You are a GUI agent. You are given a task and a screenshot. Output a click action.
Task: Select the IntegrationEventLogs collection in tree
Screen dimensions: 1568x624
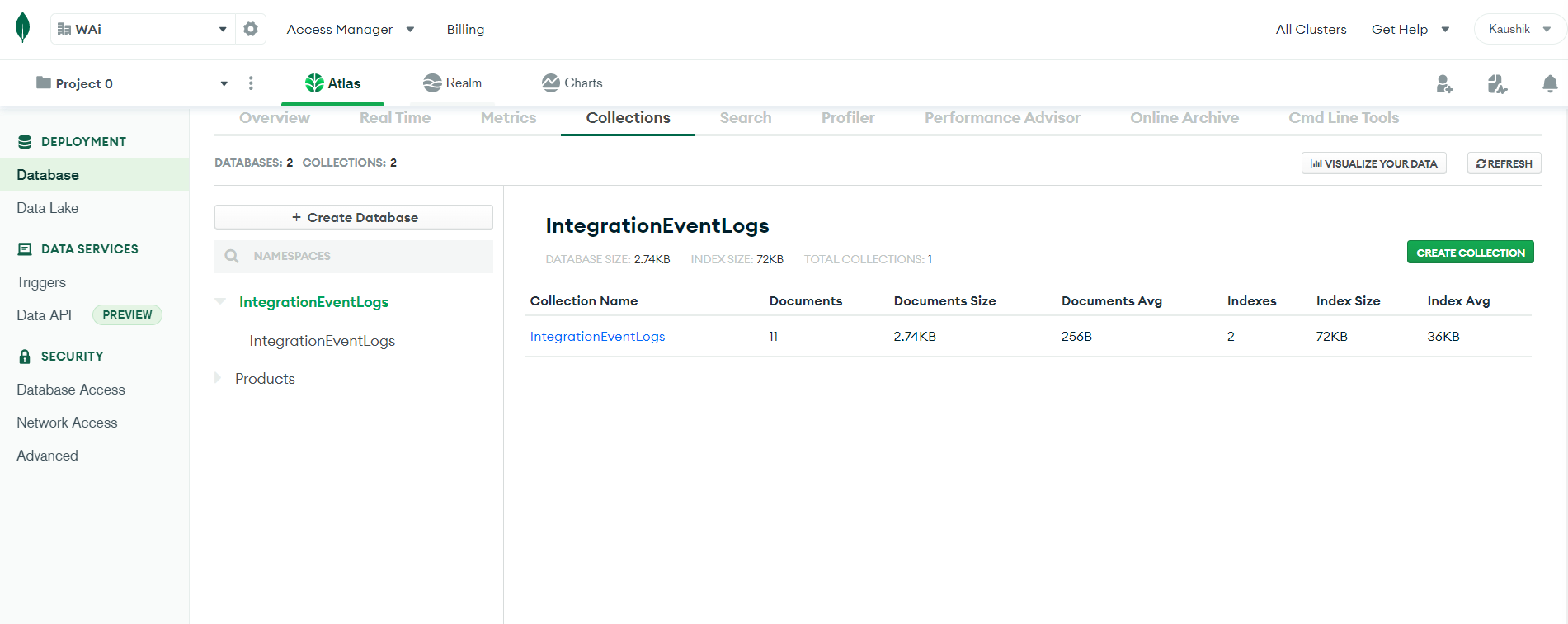tap(322, 341)
